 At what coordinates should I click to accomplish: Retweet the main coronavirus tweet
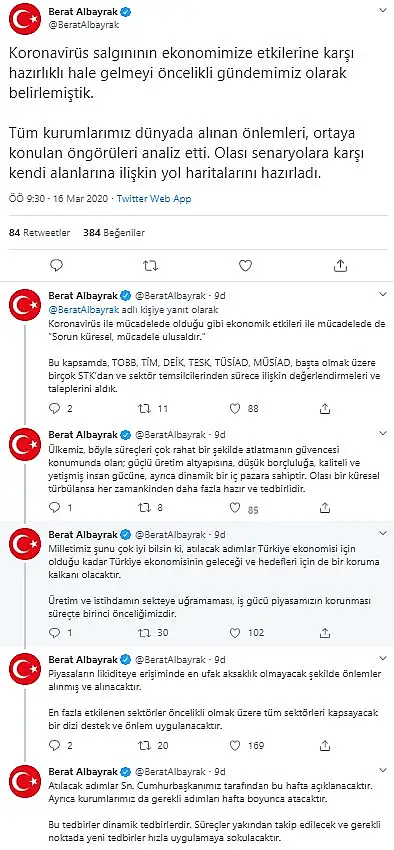pyautogui.click(x=151, y=265)
